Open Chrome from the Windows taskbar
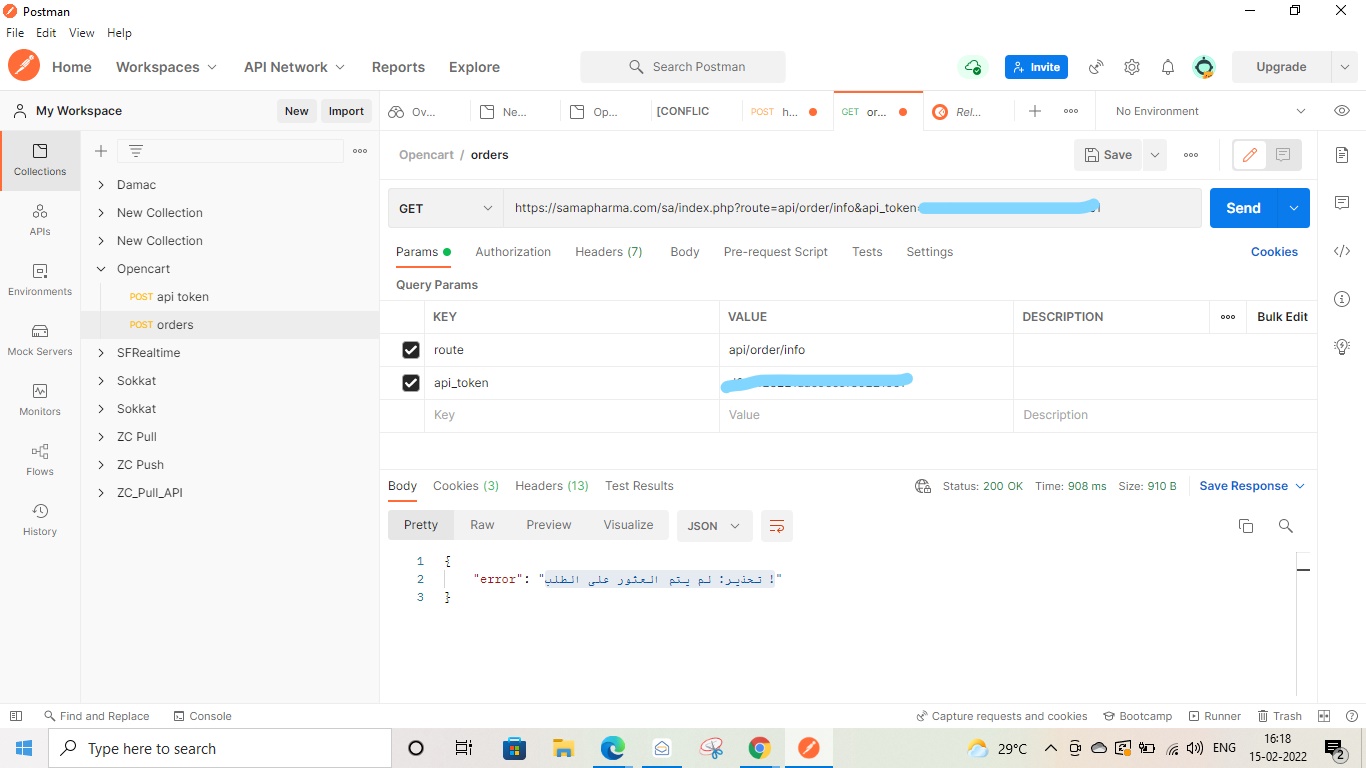 point(759,748)
